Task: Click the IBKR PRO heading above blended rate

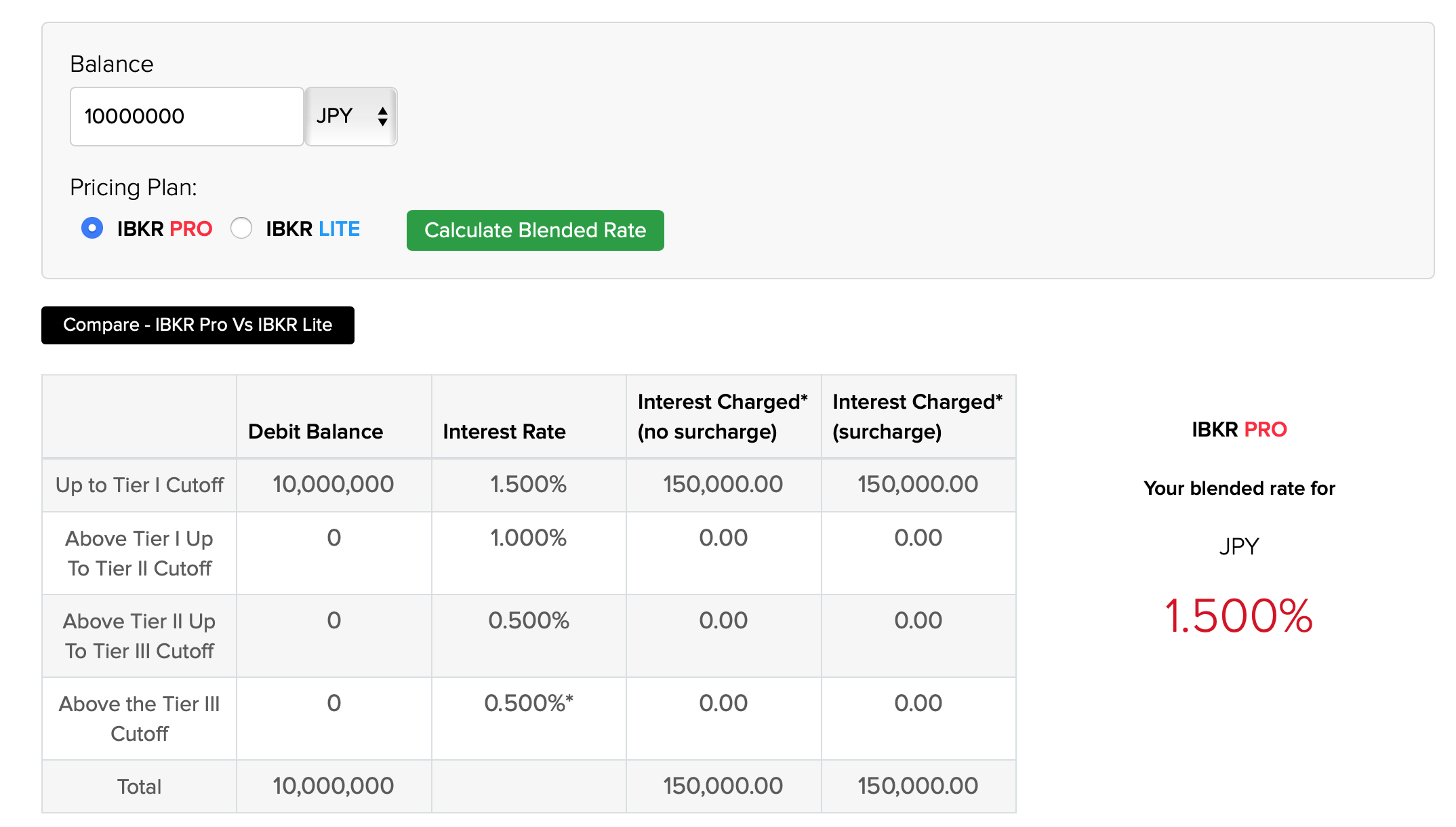Action: [x=1239, y=430]
